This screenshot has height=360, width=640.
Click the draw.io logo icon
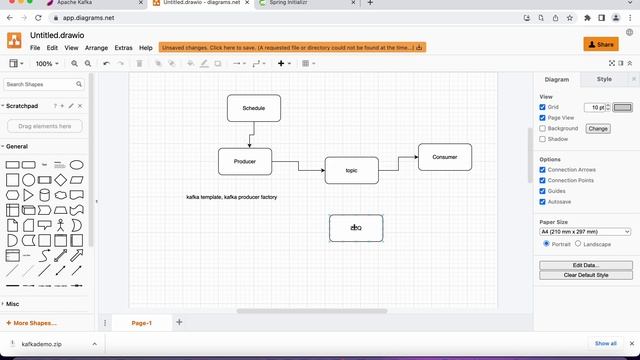[x=14, y=40]
